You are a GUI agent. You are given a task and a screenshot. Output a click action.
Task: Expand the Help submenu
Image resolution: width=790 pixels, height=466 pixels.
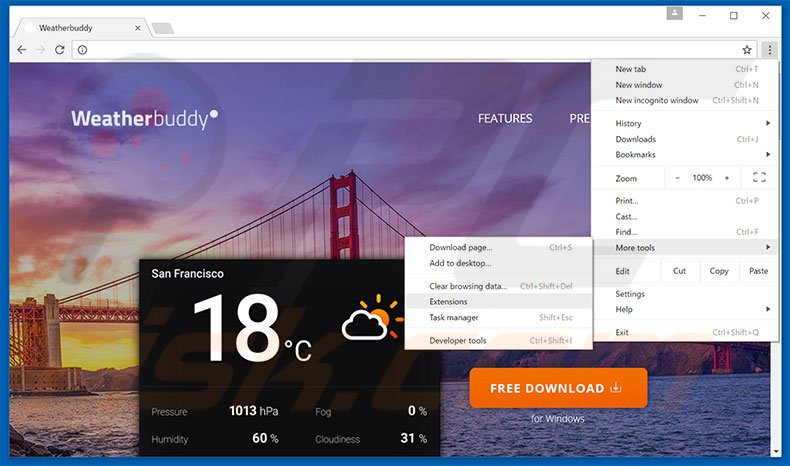click(682, 309)
